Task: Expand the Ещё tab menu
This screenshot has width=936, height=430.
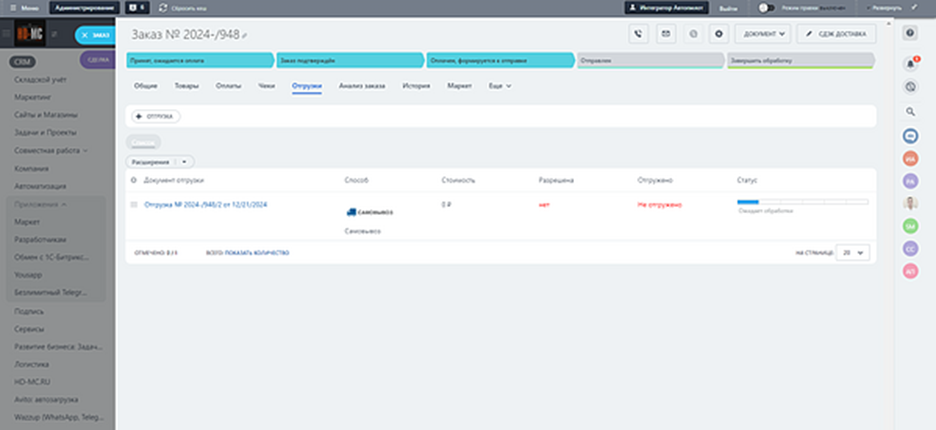Action: pyautogui.click(x=500, y=86)
